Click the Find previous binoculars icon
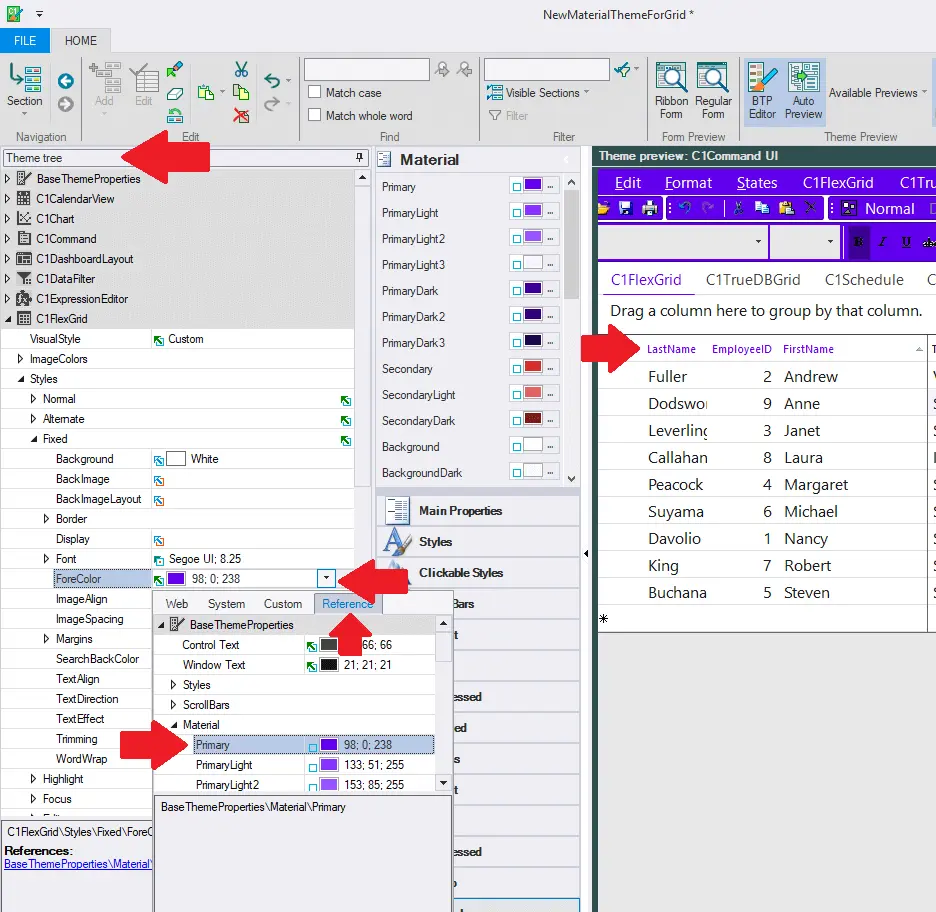This screenshot has height=912, width=936. [x=442, y=70]
